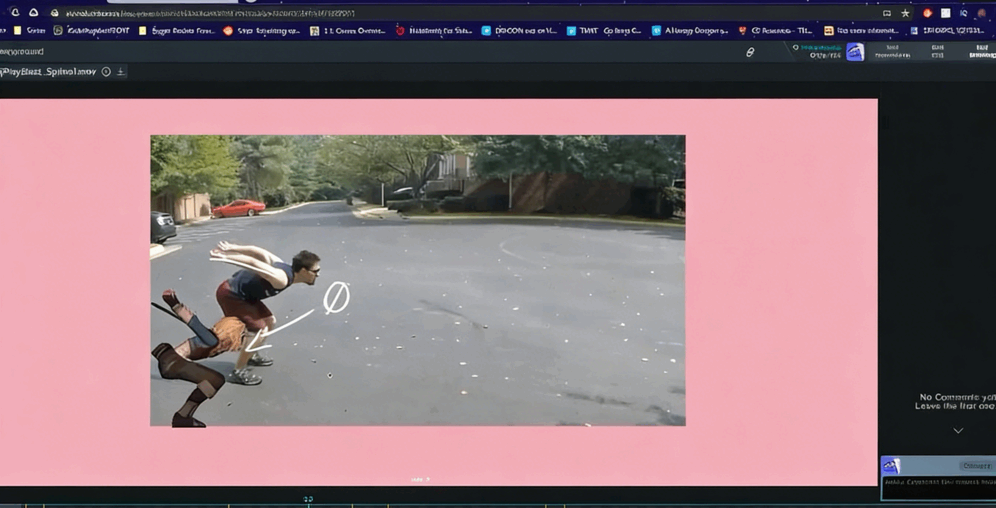Click the user avatar in the top header
The width and height of the screenshot is (996, 508).
(855, 52)
